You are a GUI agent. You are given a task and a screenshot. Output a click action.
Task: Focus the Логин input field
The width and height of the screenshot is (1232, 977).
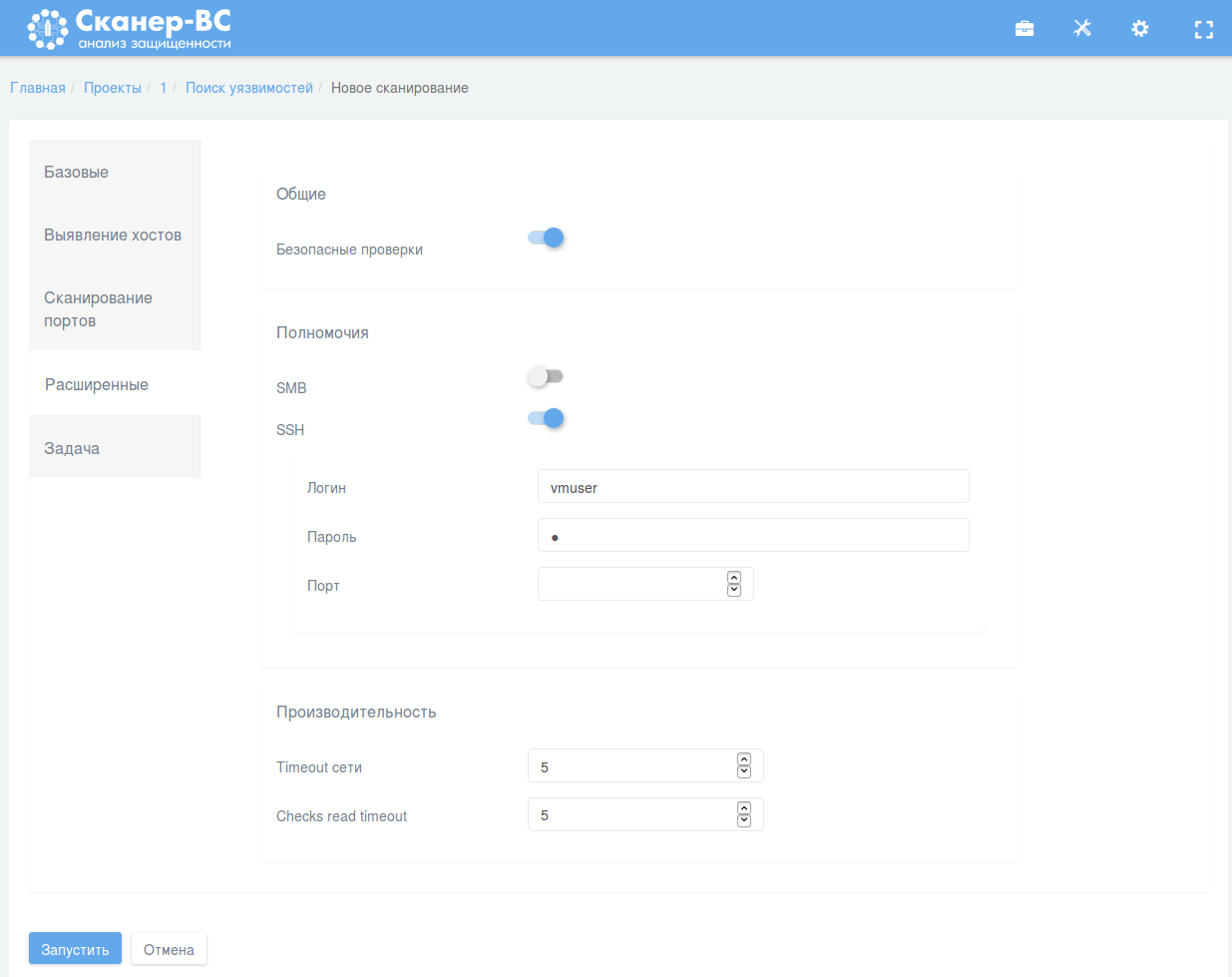click(x=753, y=486)
